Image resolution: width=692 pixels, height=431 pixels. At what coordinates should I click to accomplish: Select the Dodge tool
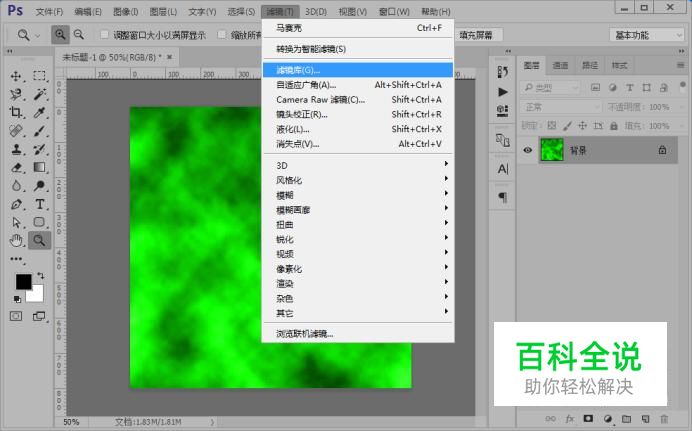(x=39, y=186)
